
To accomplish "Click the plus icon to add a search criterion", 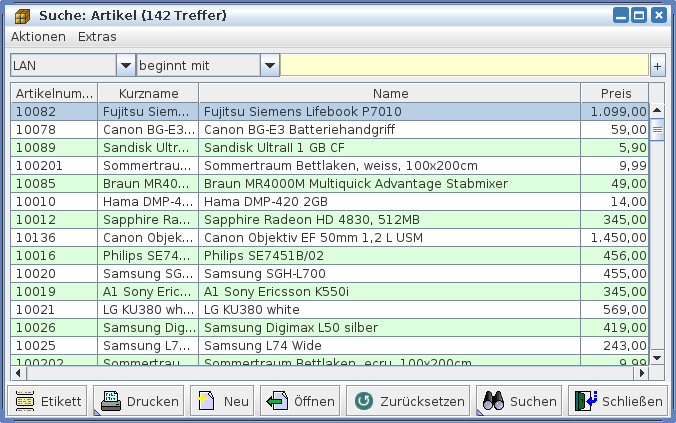I will (x=657, y=65).
